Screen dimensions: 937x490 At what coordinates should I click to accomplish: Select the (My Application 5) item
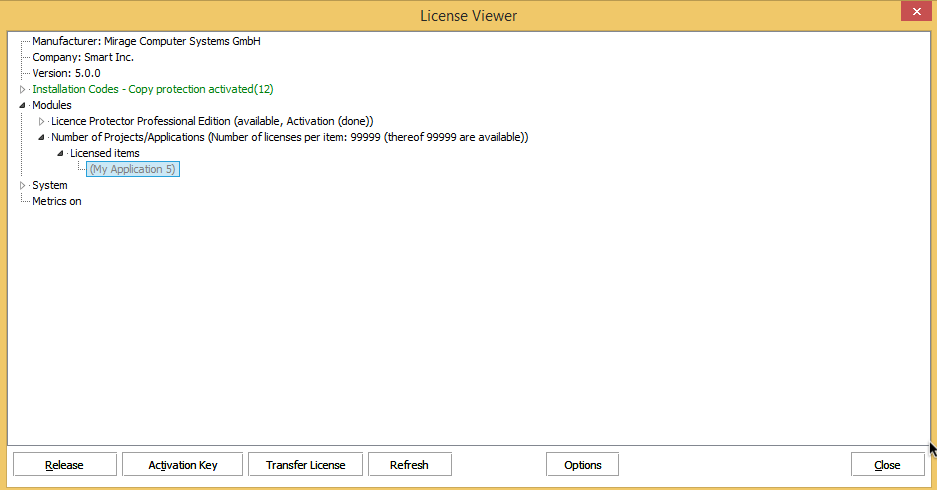point(133,169)
